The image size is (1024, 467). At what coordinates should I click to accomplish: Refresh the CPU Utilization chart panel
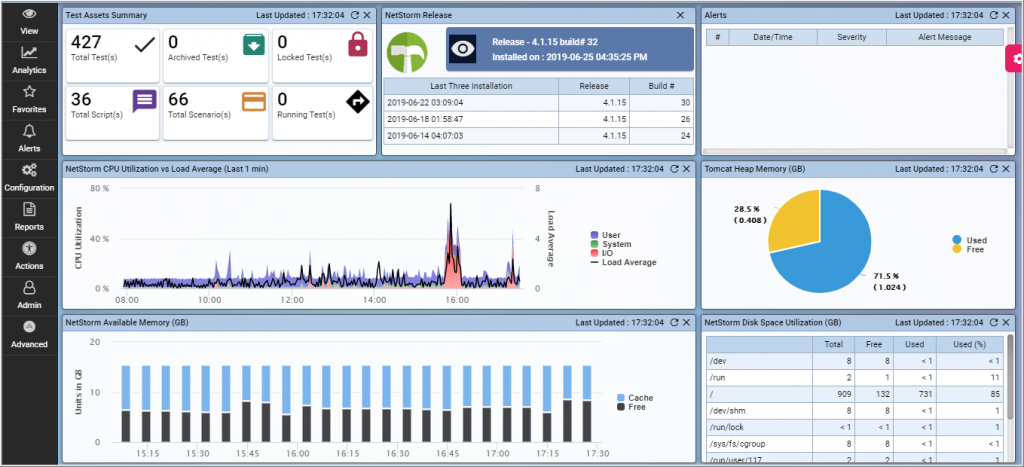(x=674, y=169)
